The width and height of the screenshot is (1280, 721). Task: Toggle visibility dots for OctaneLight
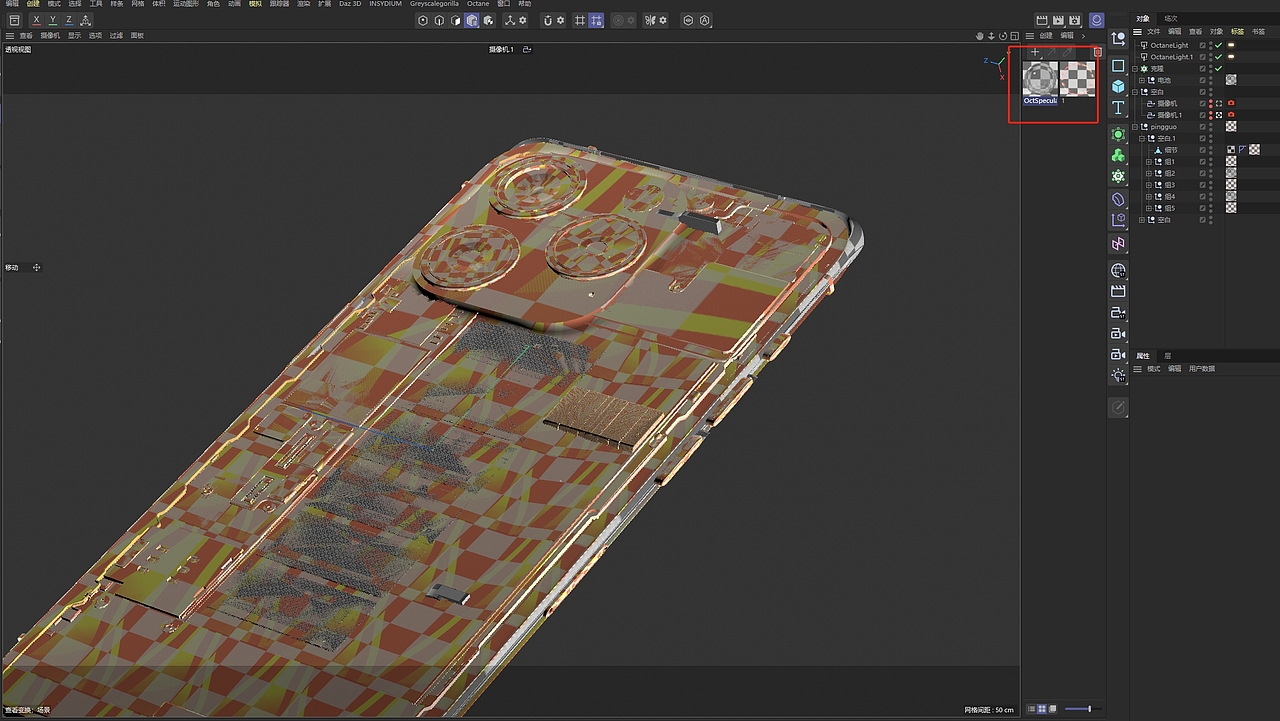pos(1211,45)
